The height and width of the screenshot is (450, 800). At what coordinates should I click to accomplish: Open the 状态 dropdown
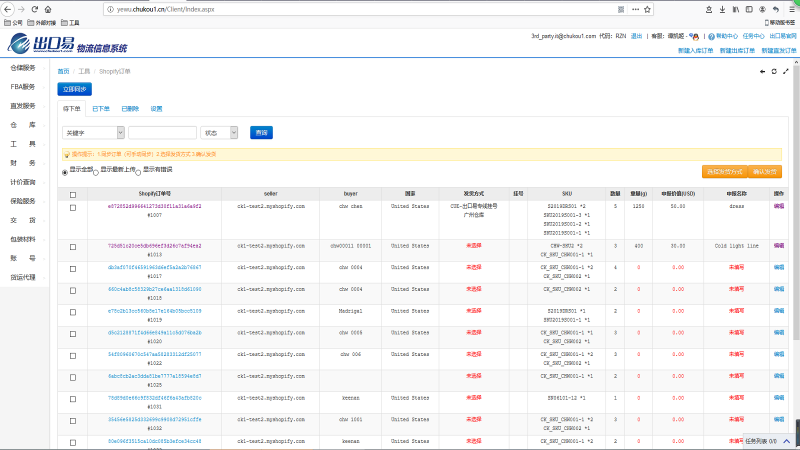219,133
